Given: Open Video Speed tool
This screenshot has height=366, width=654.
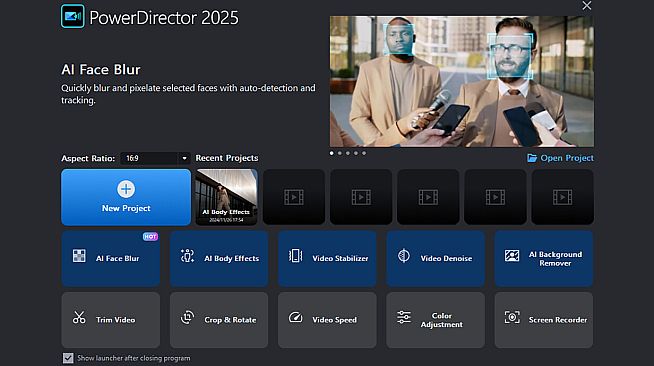Looking at the screenshot, I should pos(327,320).
